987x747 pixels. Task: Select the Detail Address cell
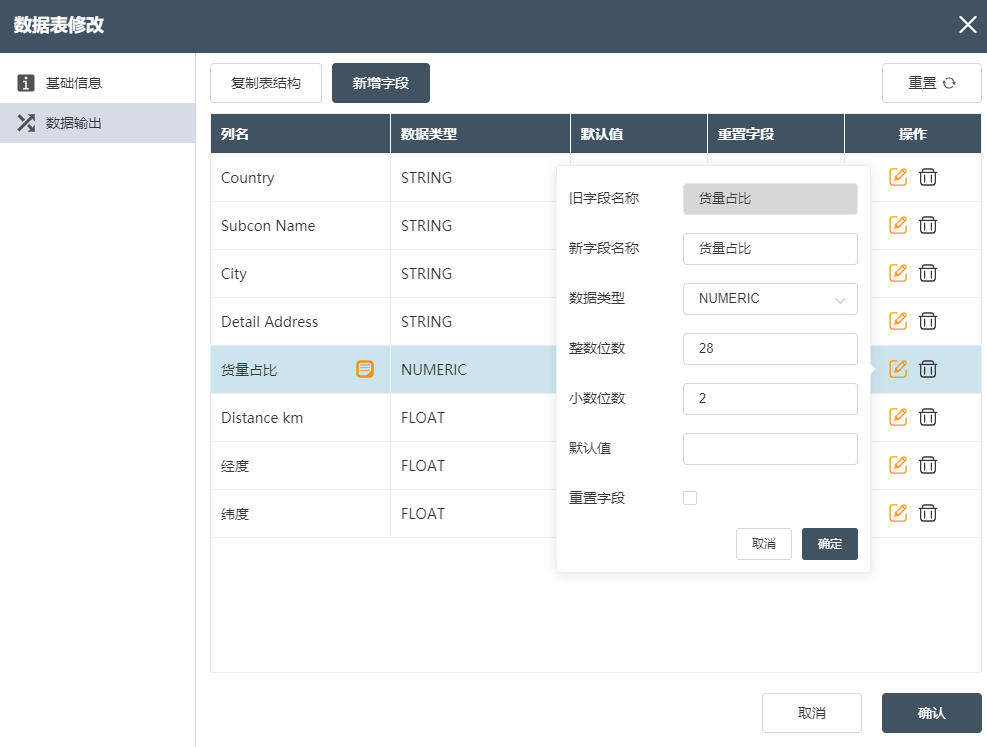coord(300,321)
